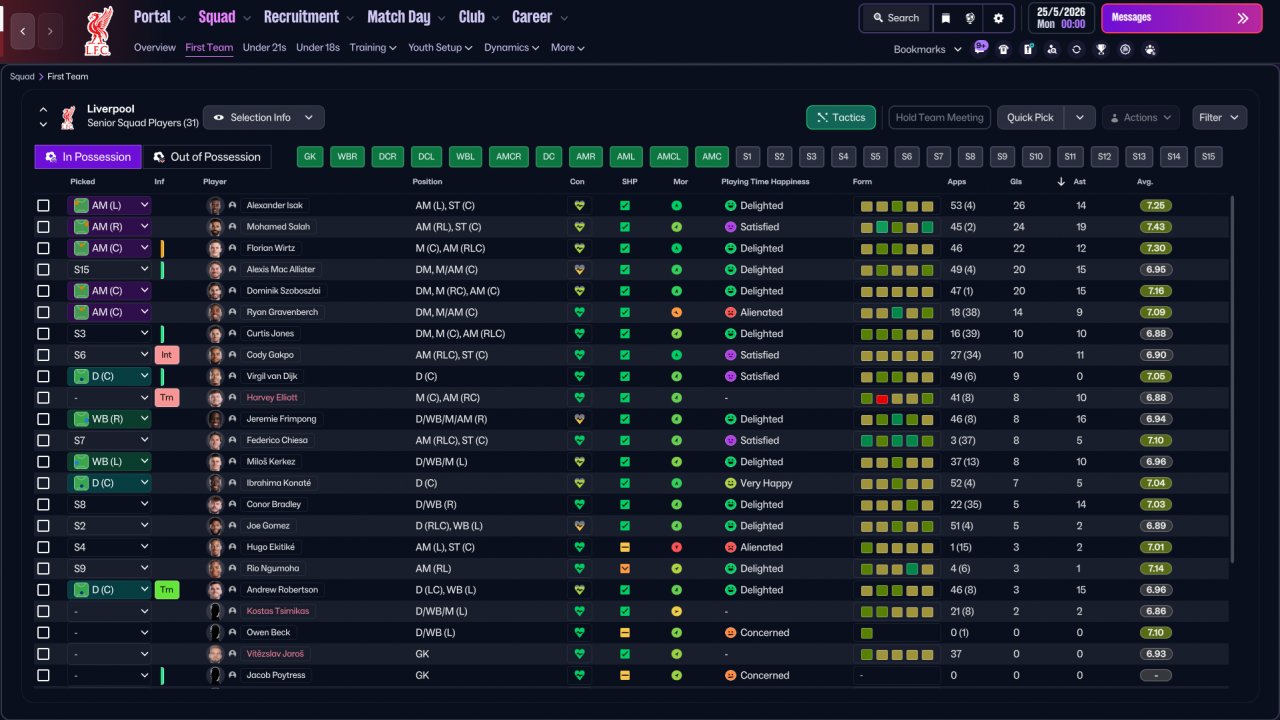Screen dimensions: 1280x720
Task: Click Ryan Gravenberch's orange morale icon
Action: [676, 312]
